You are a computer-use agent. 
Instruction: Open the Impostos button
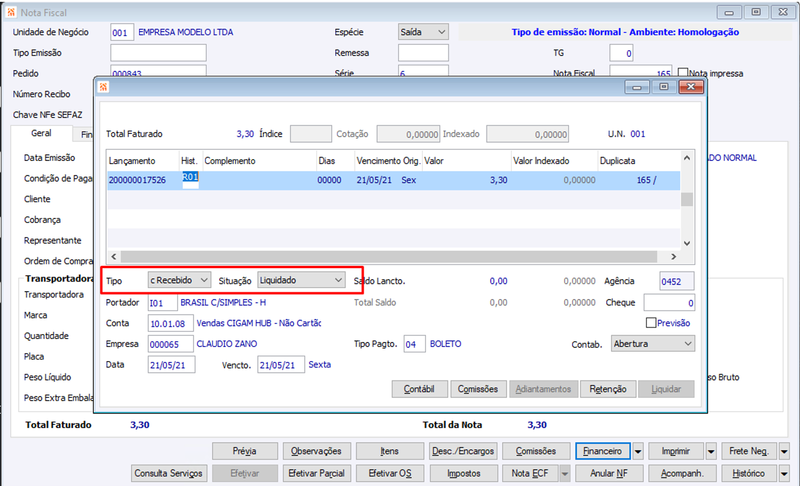click(463, 473)
